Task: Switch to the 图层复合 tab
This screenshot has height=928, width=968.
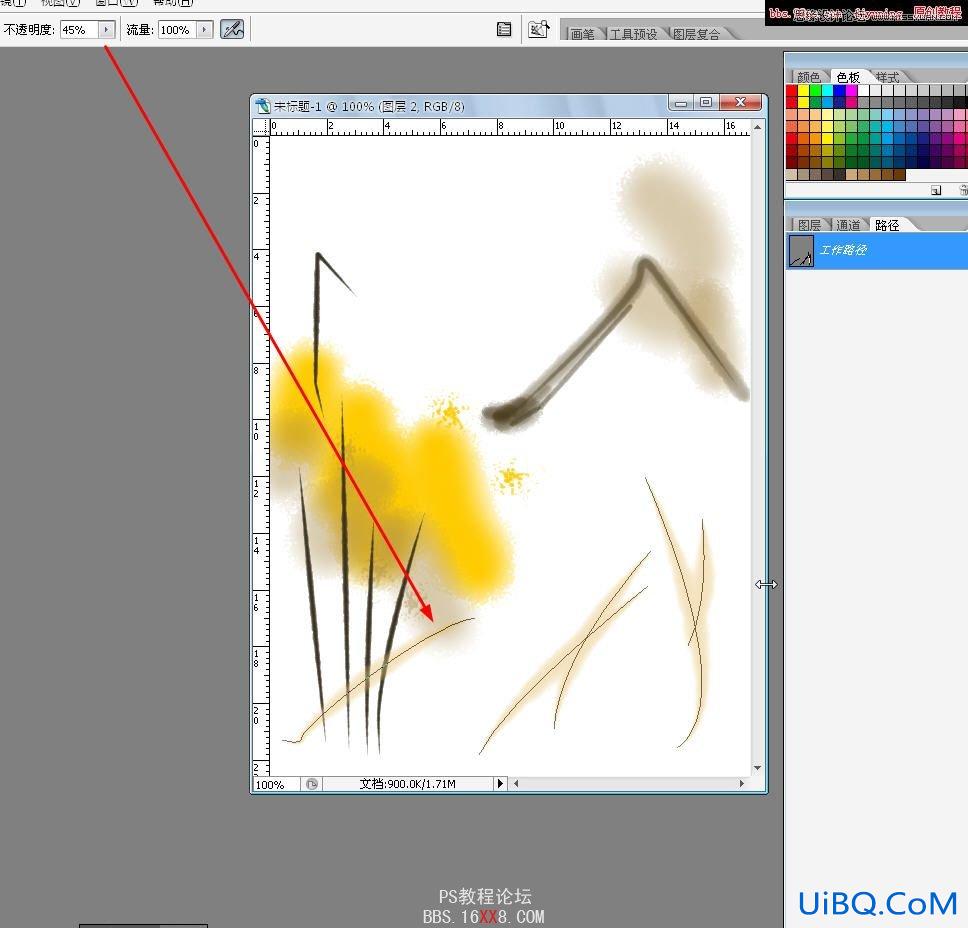Action: pos(696,34)
